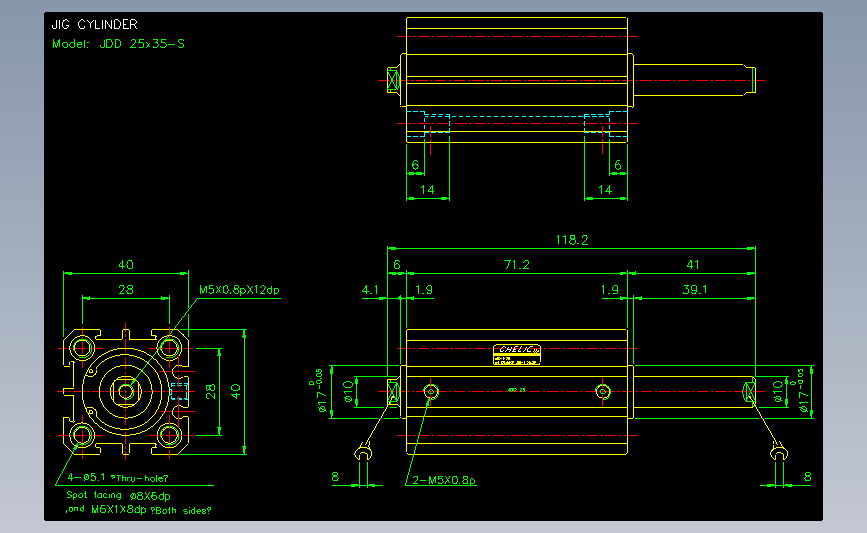Screen dimensions: 867x533
Task: Select the vertical 28 hole-spacing dimension
Action: [x=211, y=391]
